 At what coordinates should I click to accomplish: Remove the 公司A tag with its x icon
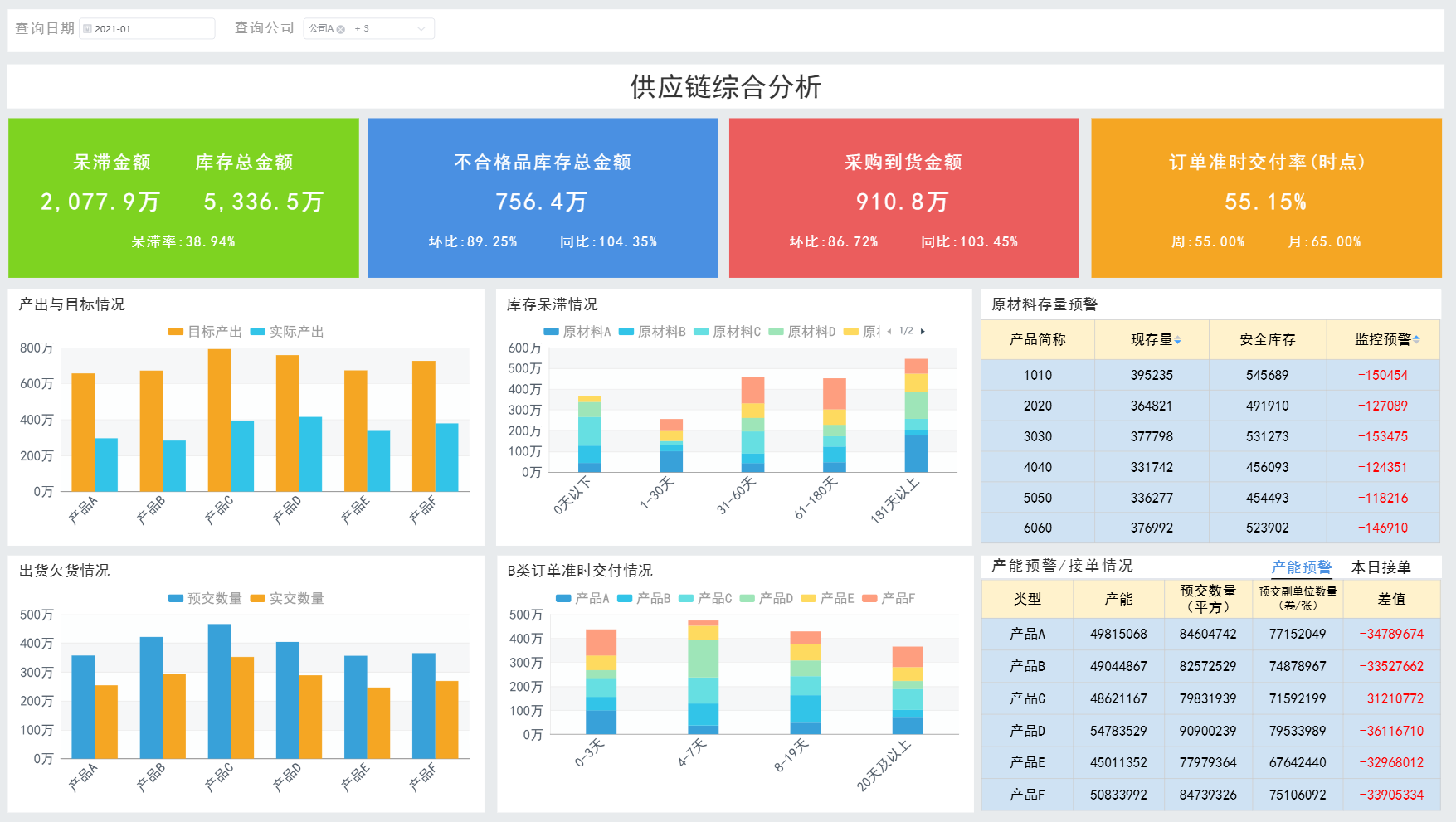pos(341,29)
